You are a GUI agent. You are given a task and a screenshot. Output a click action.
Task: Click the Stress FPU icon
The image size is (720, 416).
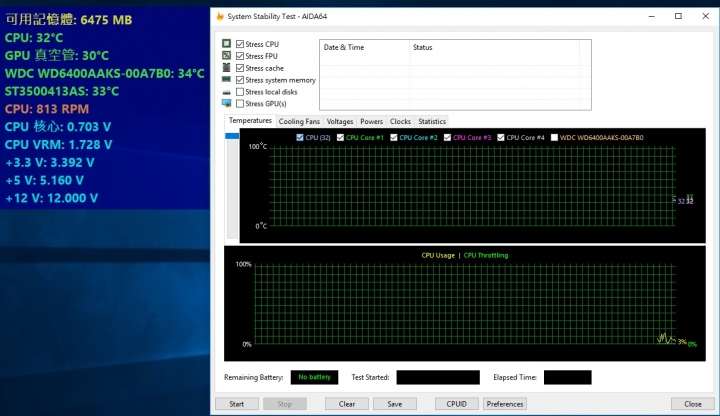226,56
